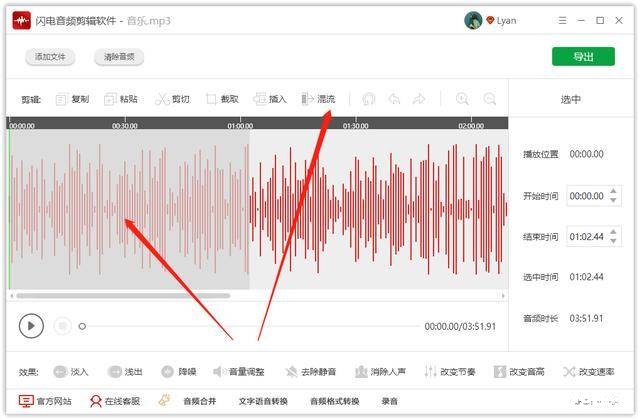Select the 截取 crop tool
640x420 pixels.
222,99
